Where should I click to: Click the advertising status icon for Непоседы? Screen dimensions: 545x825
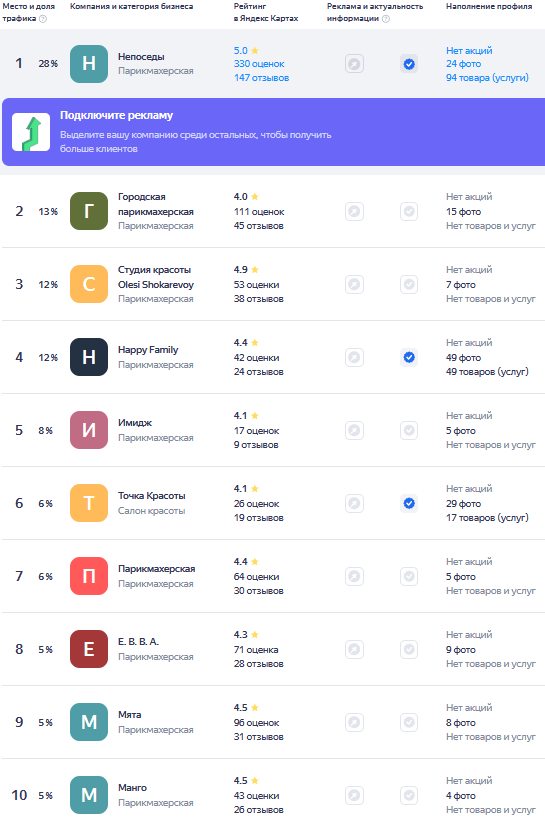[355, 64]
